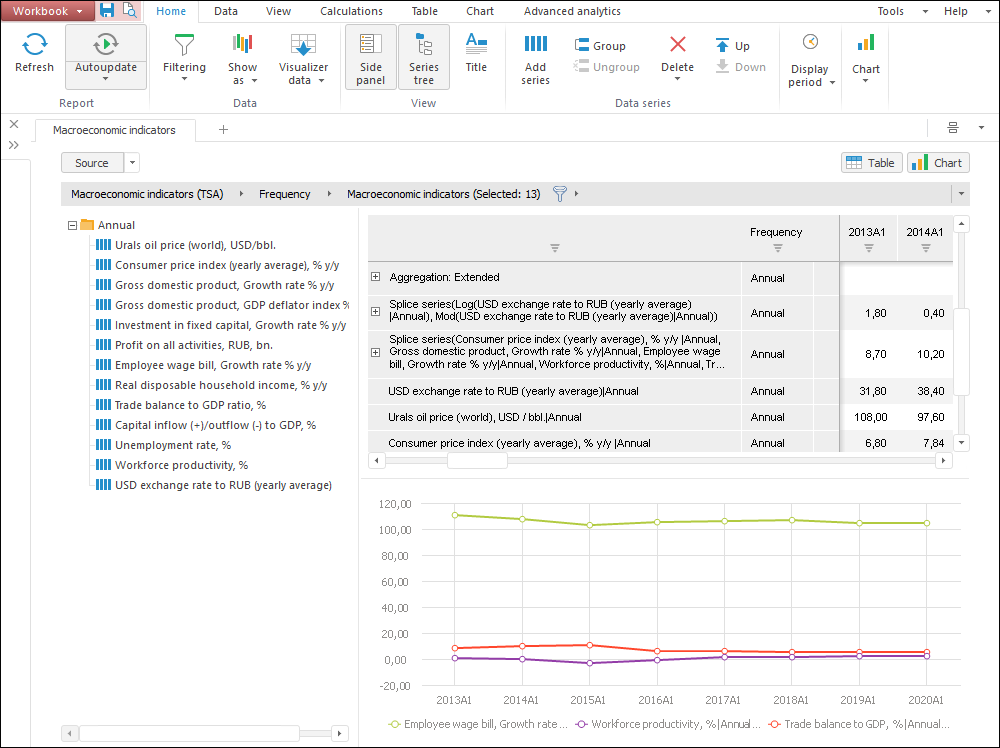This screenshot has height=748, width=1000.
Task: Toggle the Chart view button at top right
Action: [938, 163]
